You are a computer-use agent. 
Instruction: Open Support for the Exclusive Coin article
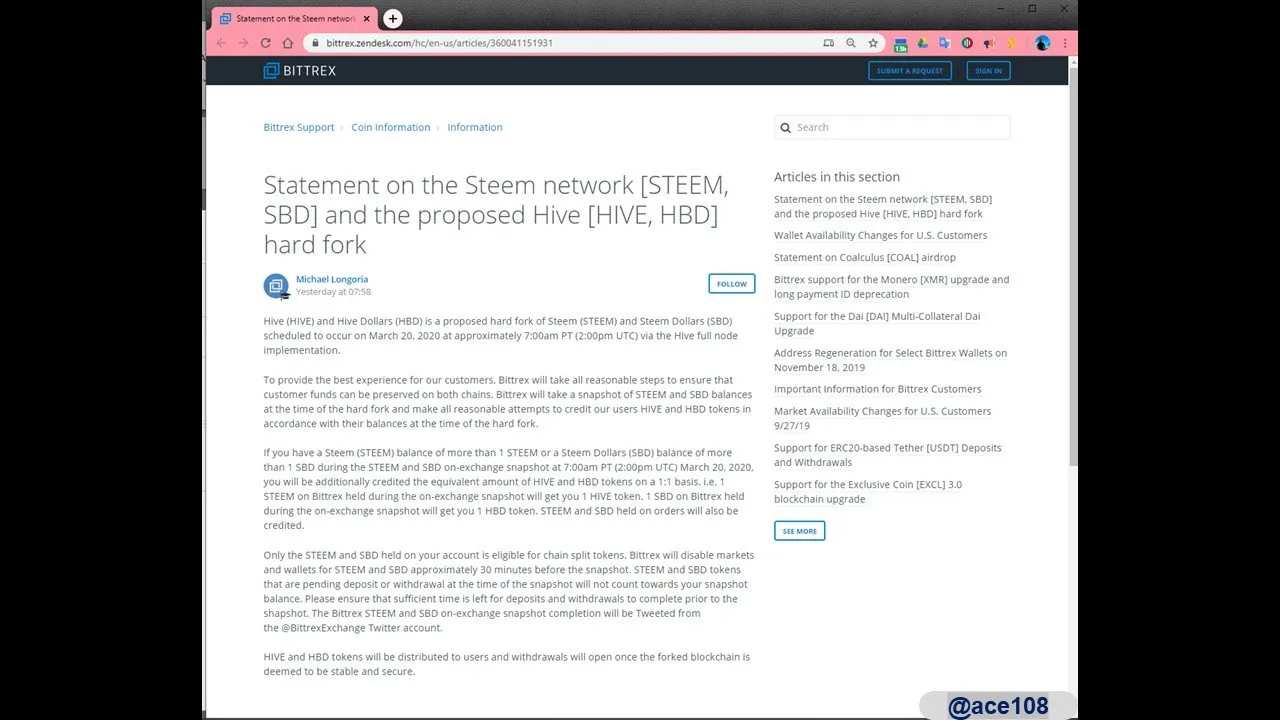[x=868, y=491]
